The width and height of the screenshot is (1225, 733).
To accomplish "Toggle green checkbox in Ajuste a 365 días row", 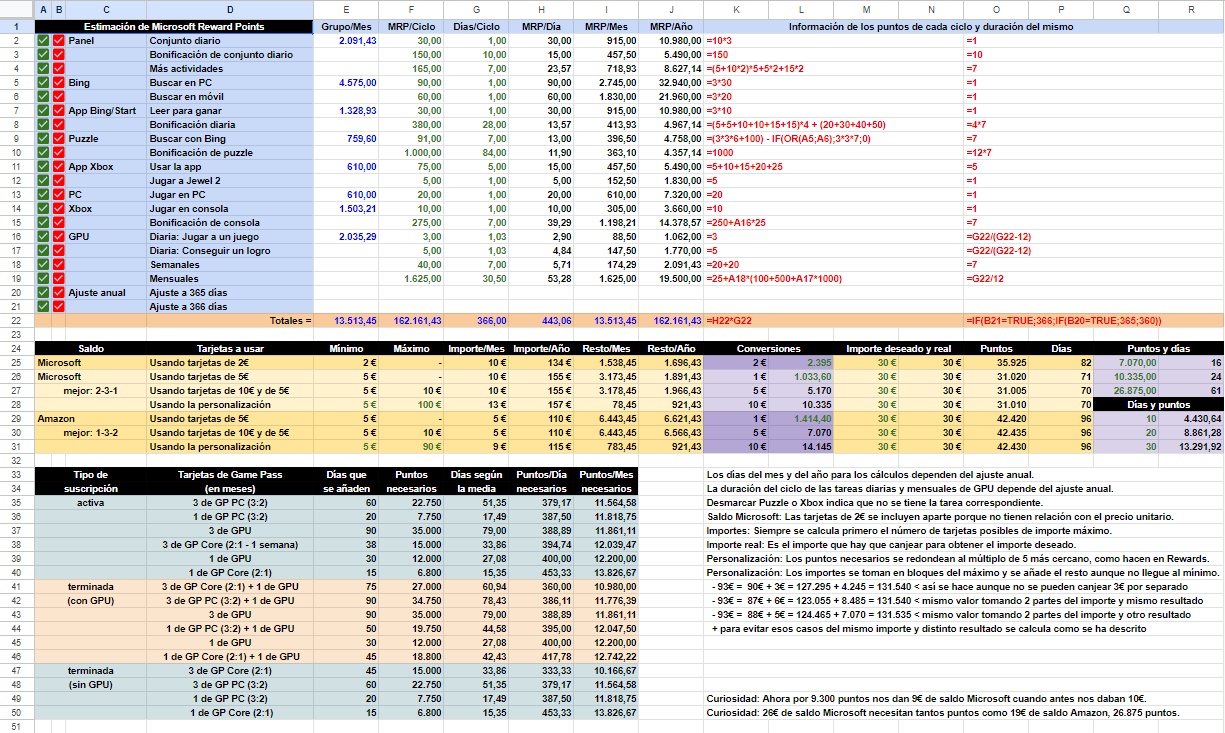I will [43, 292].
